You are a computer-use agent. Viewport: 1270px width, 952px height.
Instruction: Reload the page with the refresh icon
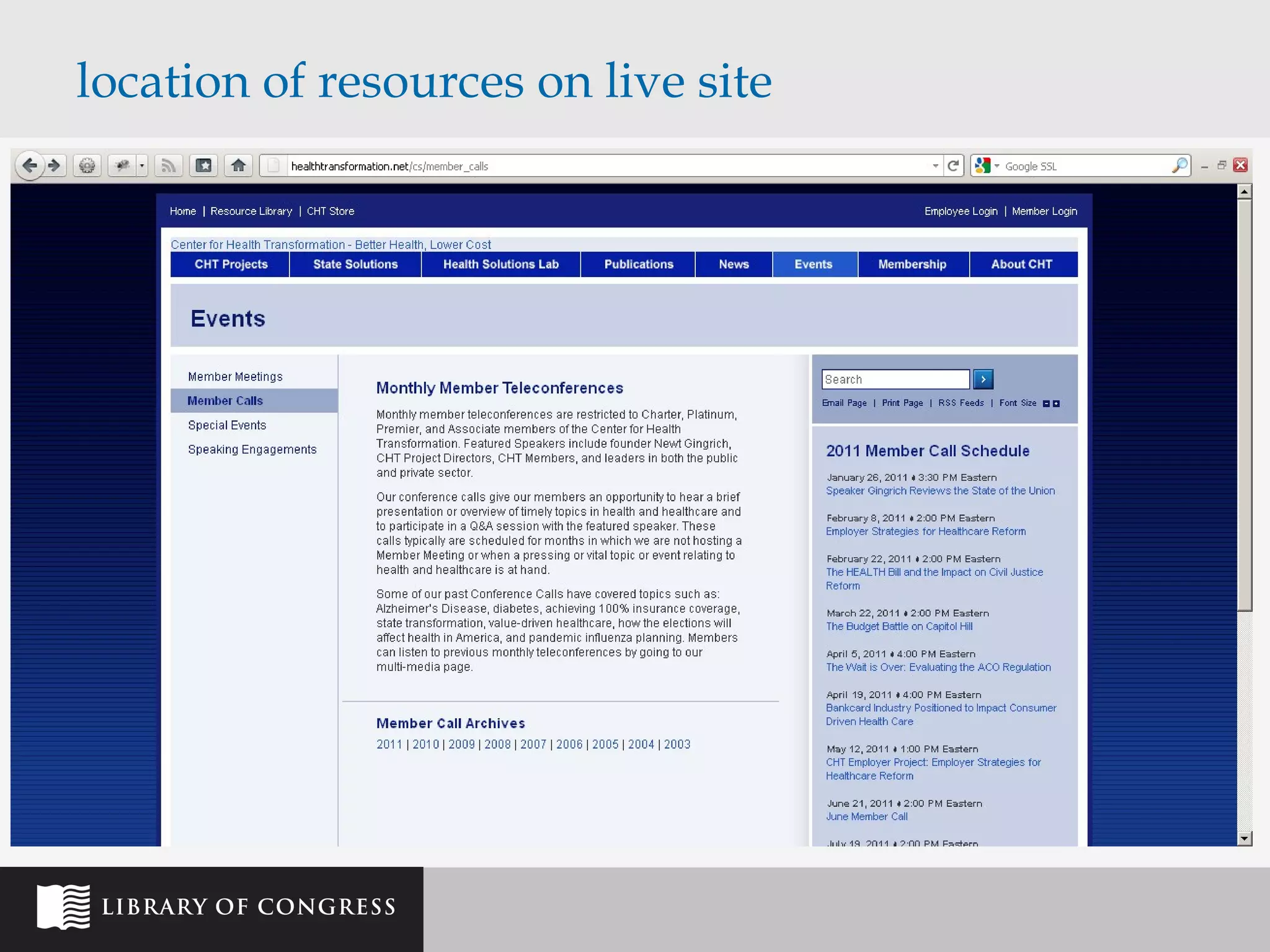pos(954,165)
